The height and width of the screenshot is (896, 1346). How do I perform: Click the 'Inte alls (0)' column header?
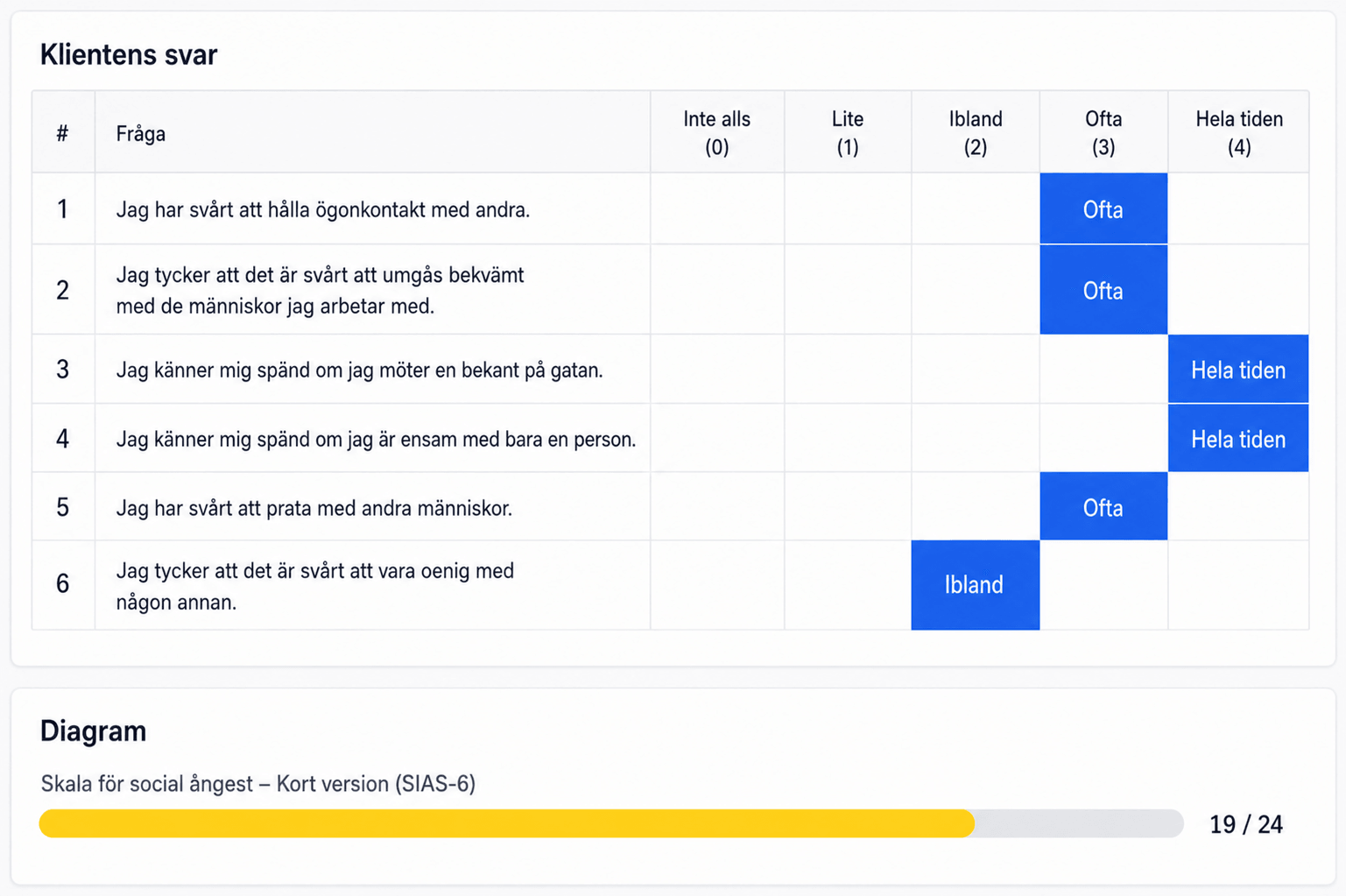pos(717,133)
